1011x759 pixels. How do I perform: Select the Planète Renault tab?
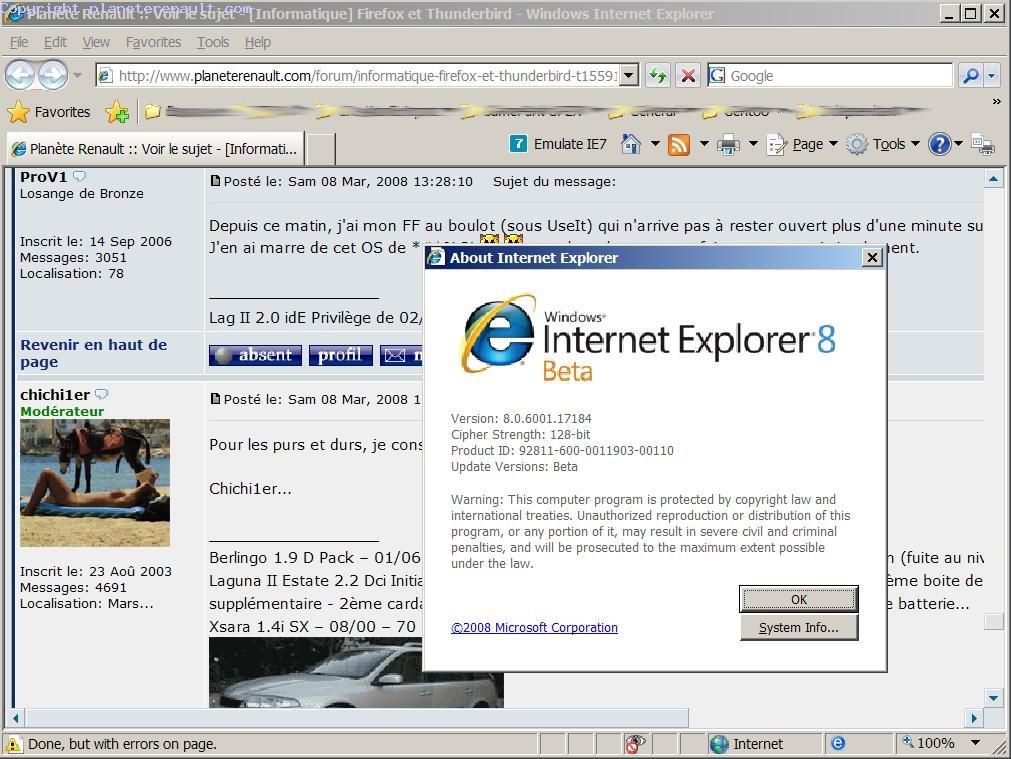[x=155, y=149]
